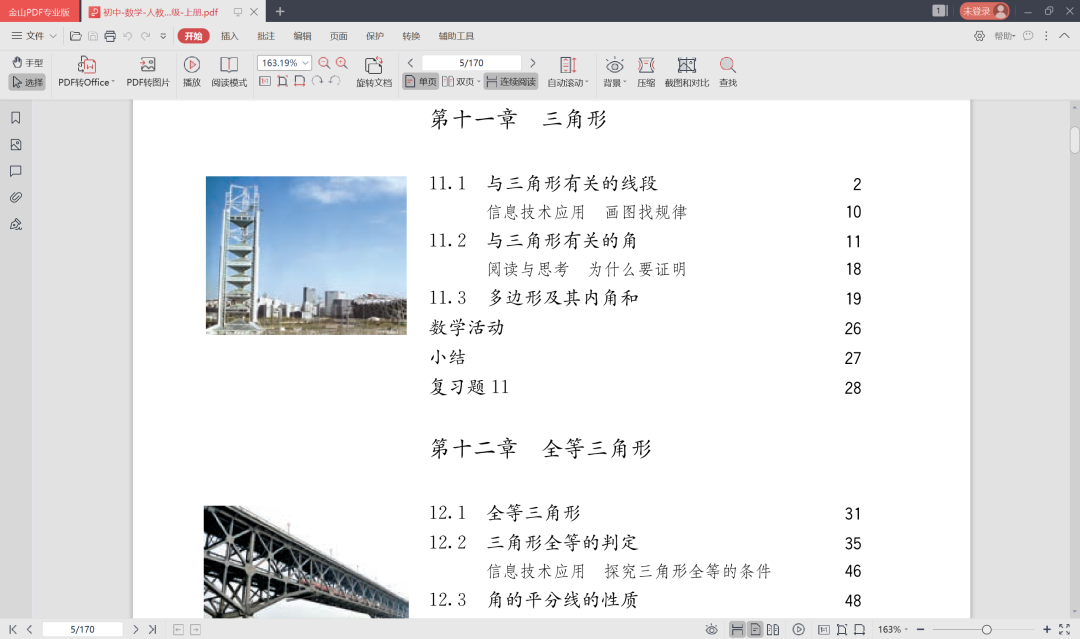Open the PDF转图片 conversion tool
Viewport: 1080px width, 639px height.
pos(148,70)
